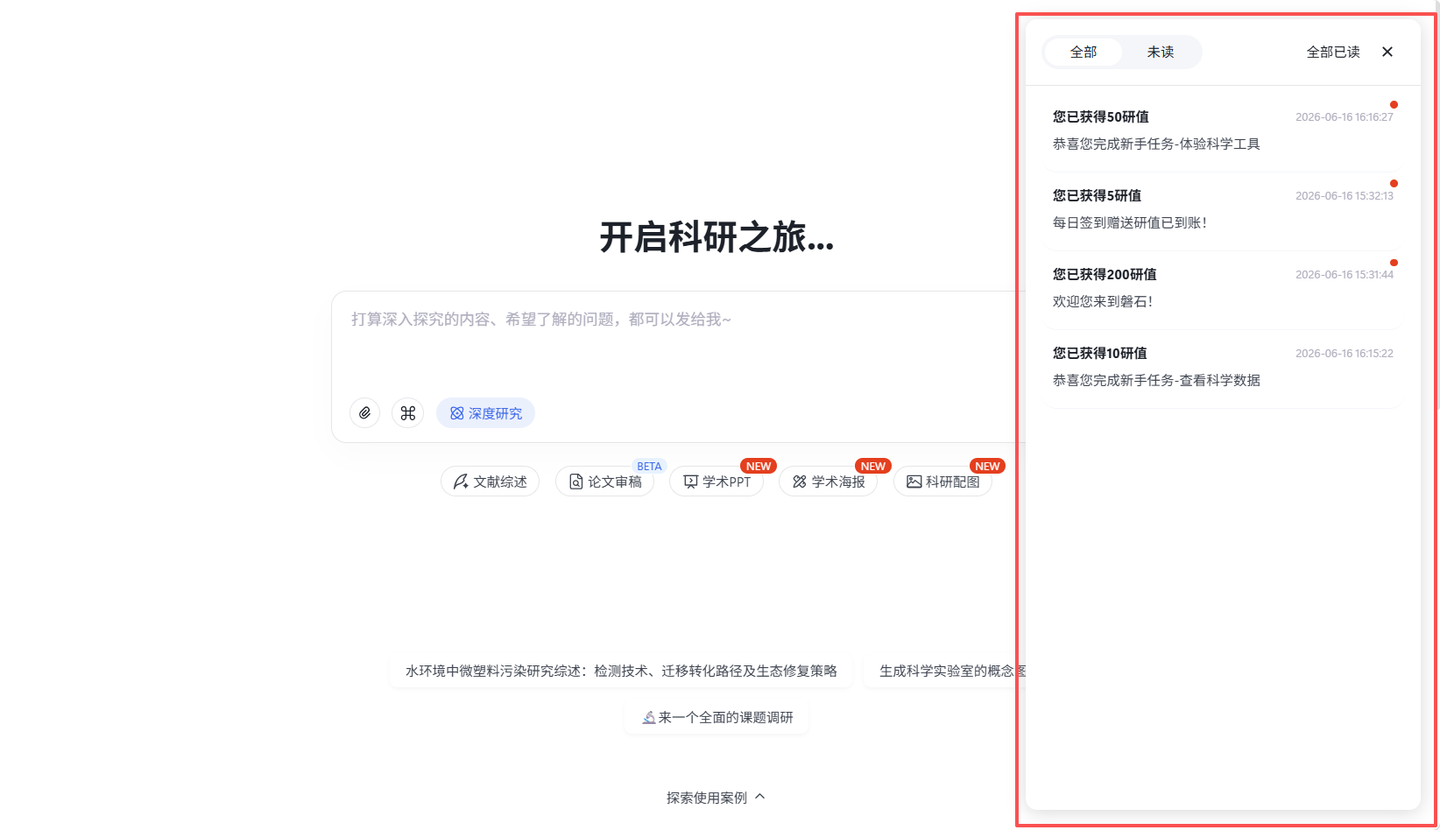Toggle the 深度研究 mode chip
1440x830 pixels.
tap(485, 413)
